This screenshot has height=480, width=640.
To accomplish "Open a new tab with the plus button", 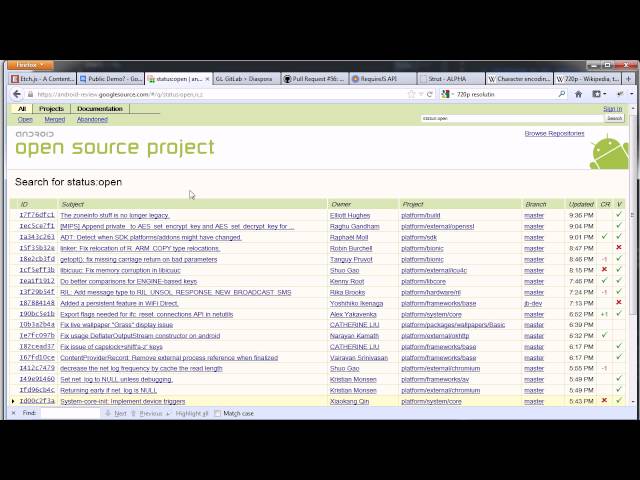I will click(x=628, y=79).
